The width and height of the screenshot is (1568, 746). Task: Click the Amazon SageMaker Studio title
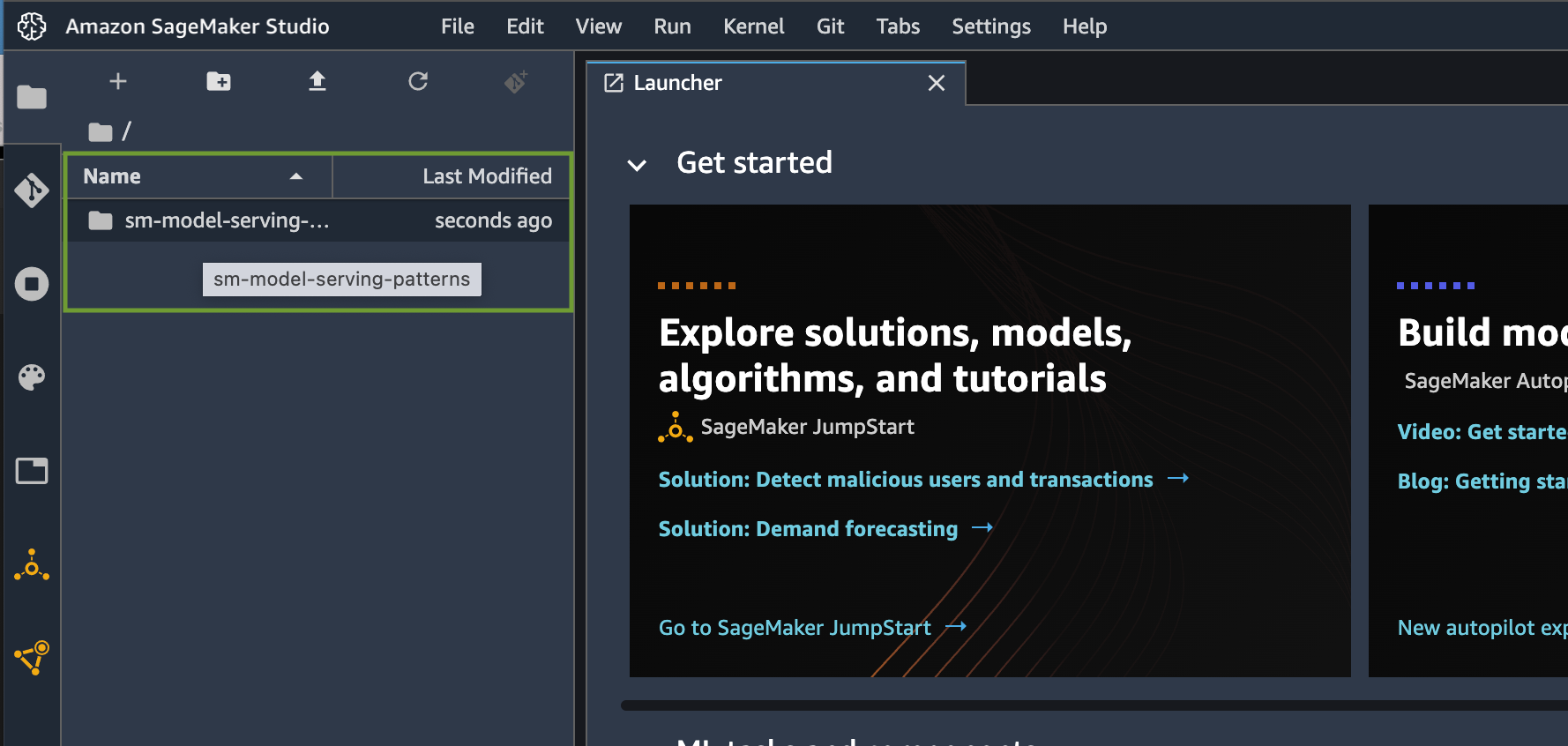(198, 26)
